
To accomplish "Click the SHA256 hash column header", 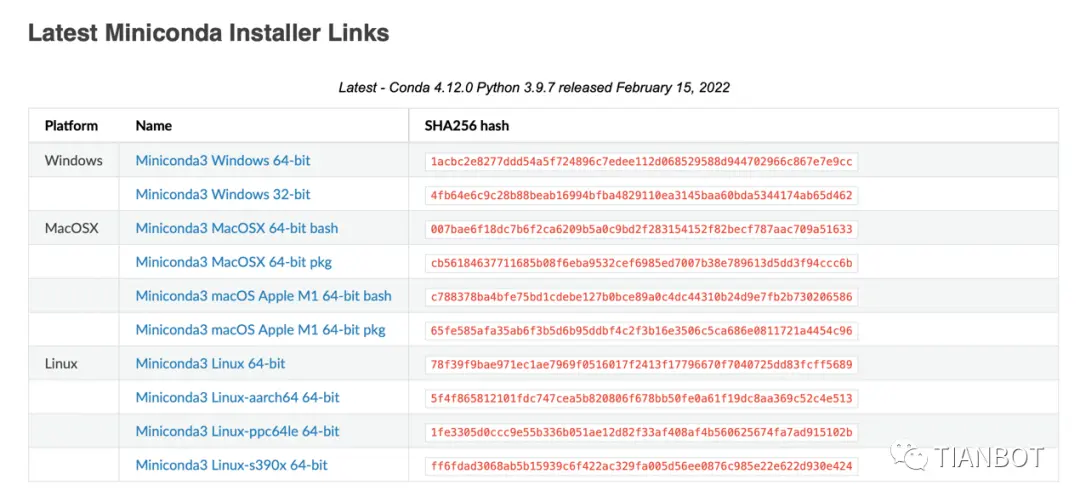I will tap(468, 126).
